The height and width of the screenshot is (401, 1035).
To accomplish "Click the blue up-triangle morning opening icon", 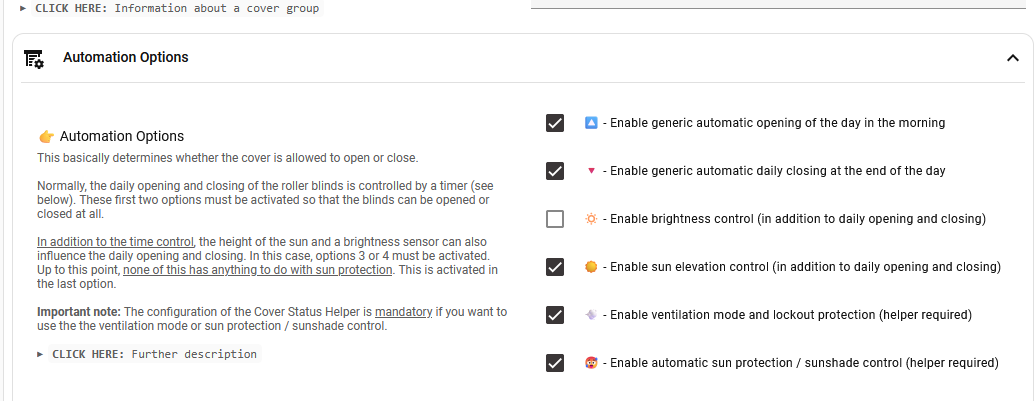I will [x=591, y=123].
